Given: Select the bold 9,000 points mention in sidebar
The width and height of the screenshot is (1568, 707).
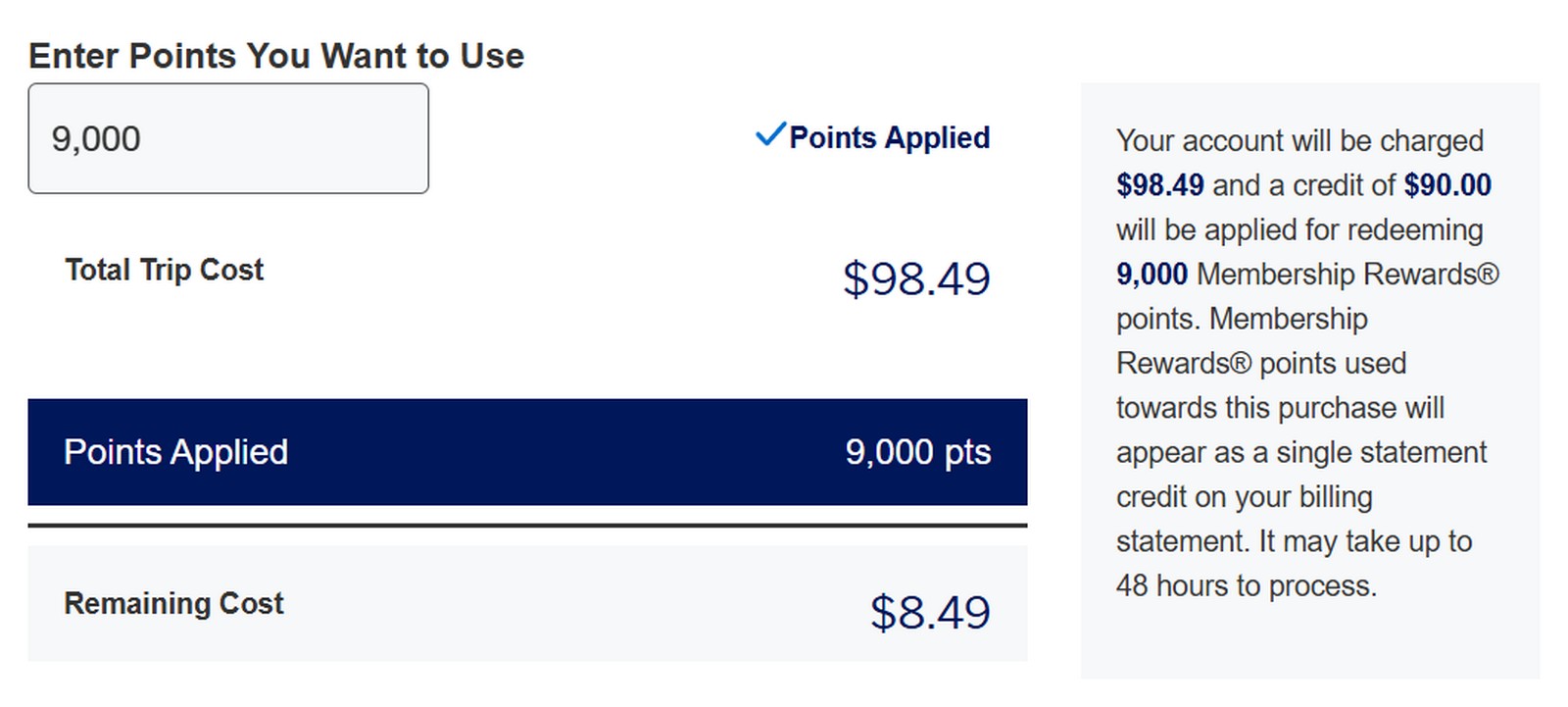Looking at the screenshot, I should coord(1151,274).
